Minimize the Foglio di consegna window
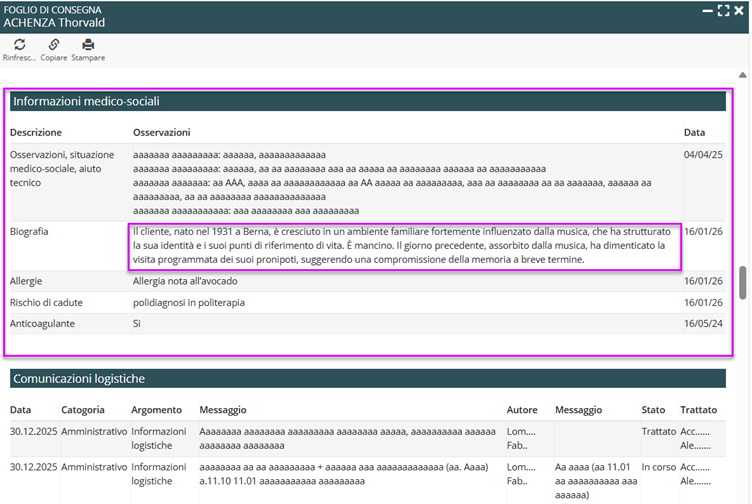The height and width of the screenshot is (504, 752). click(x=705, y=10)
